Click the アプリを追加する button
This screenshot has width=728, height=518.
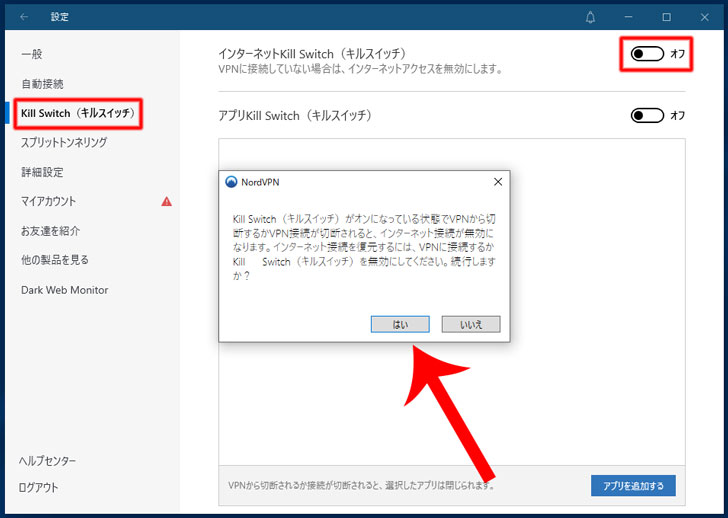(x=633, y=486)
